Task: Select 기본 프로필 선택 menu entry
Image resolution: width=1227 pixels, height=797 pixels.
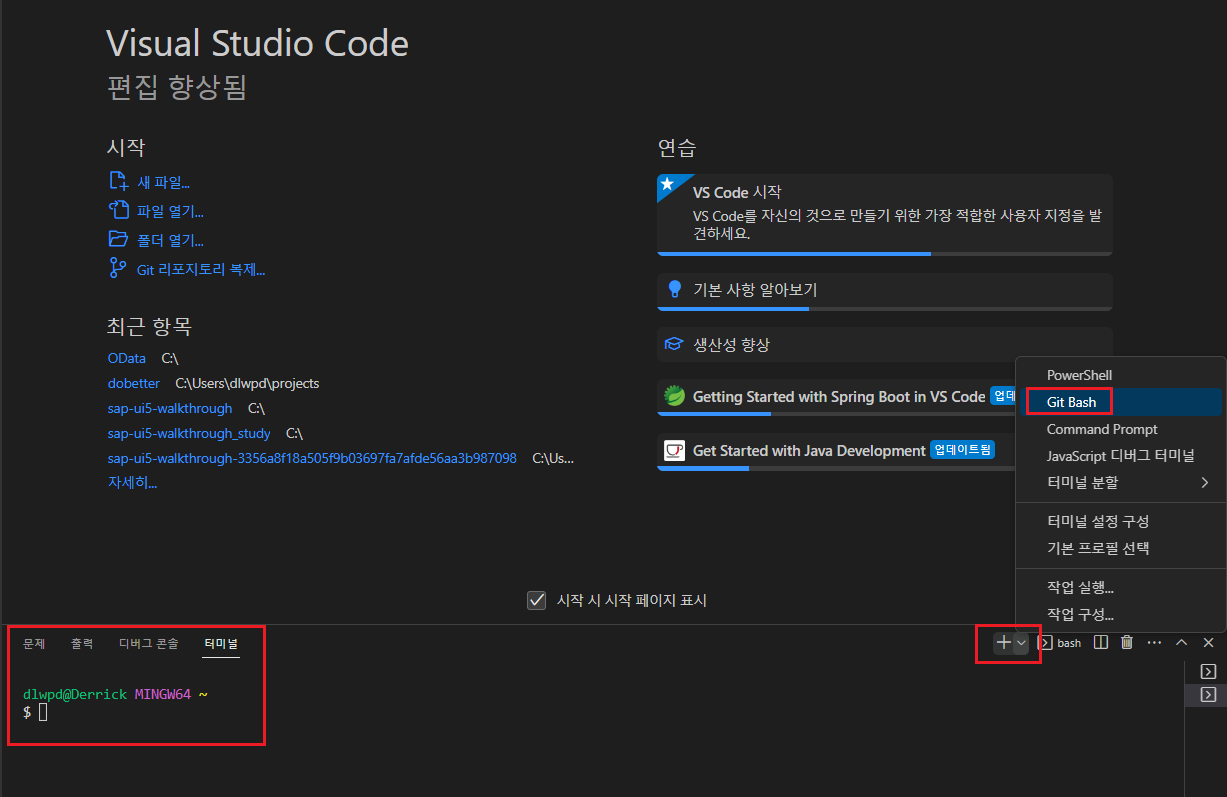Action: (x=1120, y=548)
